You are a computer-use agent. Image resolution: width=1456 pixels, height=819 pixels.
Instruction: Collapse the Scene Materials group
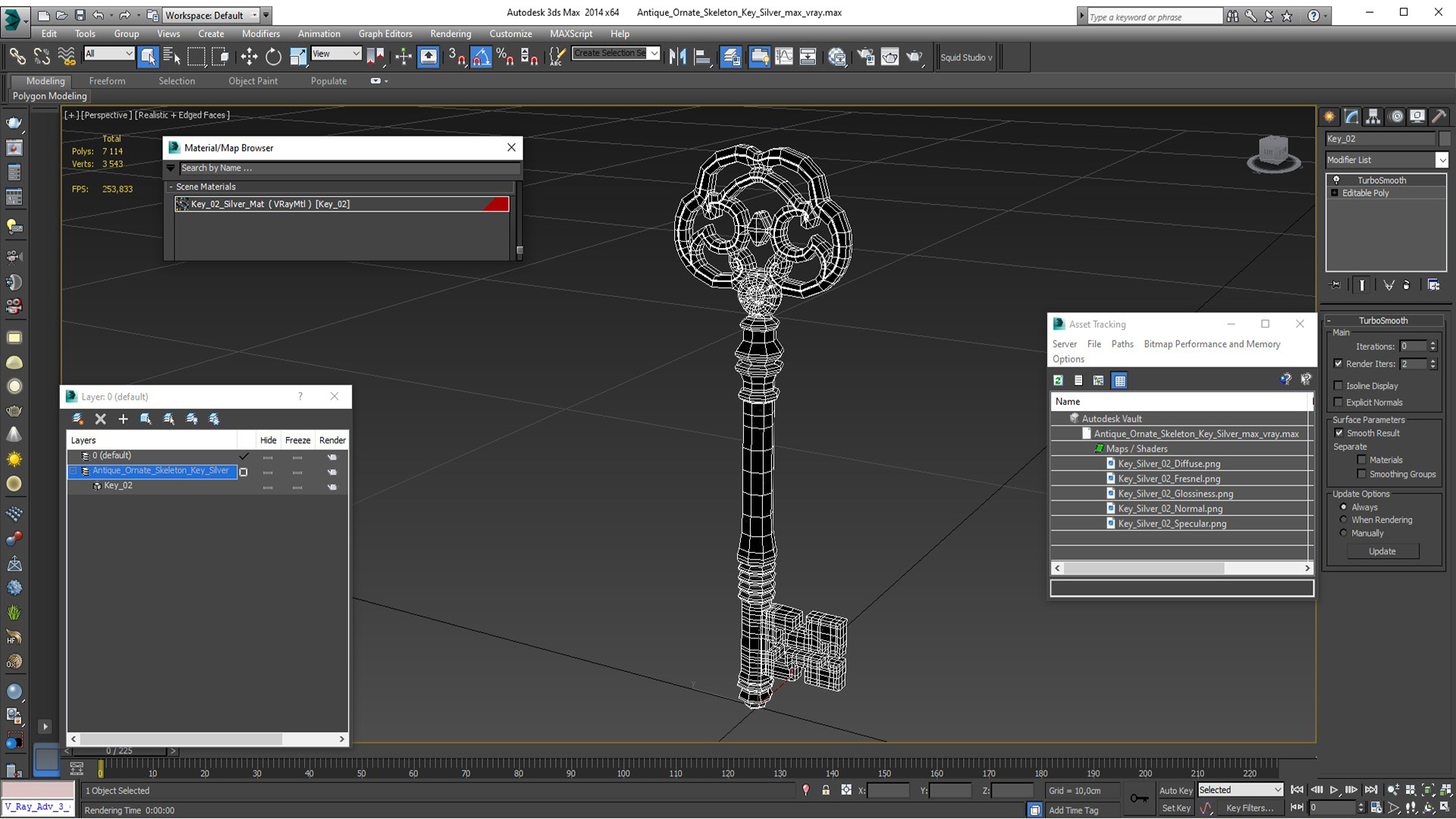(171, 187)
